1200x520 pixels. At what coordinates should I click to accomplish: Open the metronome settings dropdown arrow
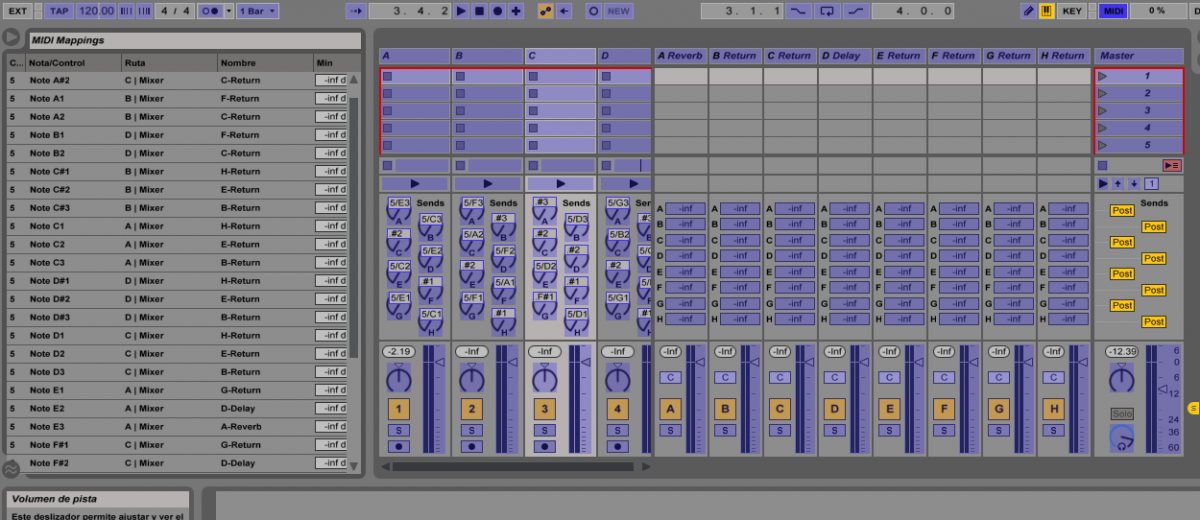point(229,11)
